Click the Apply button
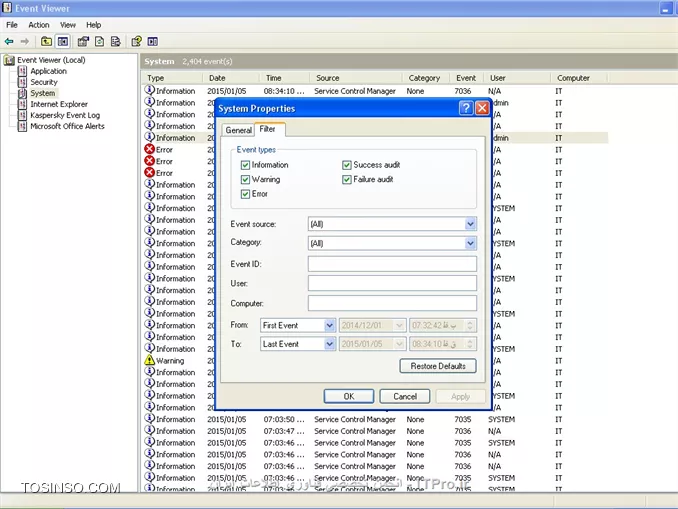678x509 pixels. (461, 397)
